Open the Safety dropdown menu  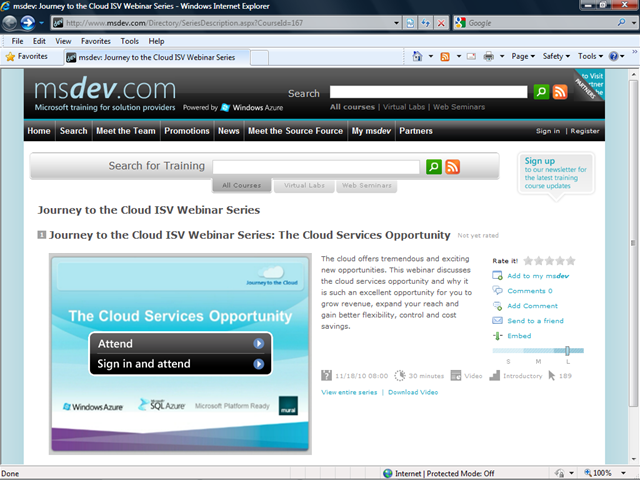[556, 56]
